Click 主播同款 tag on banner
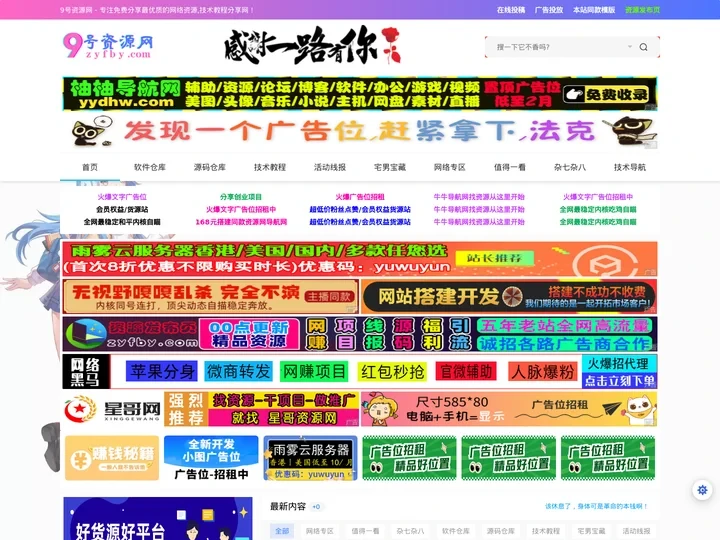 (330, 297)
